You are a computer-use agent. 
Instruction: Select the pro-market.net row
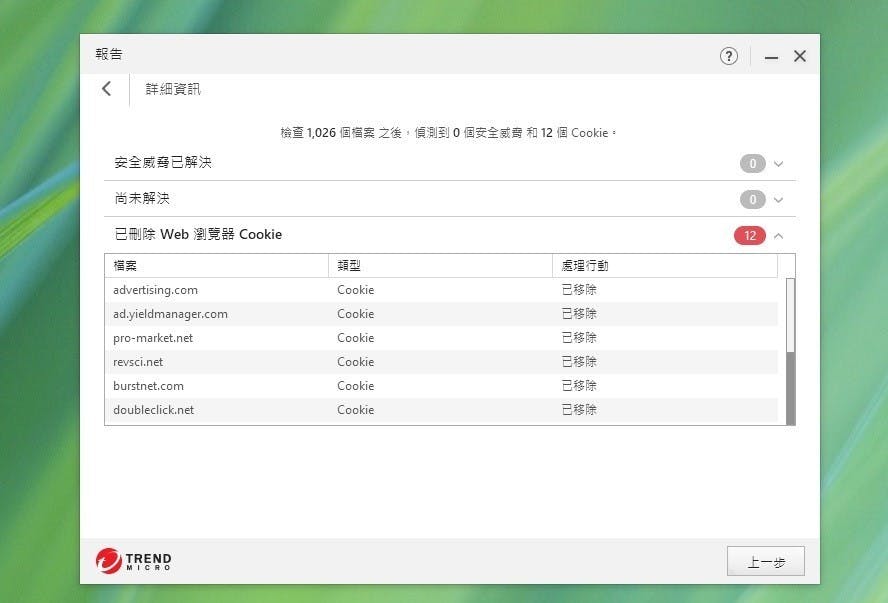(441, 338)
